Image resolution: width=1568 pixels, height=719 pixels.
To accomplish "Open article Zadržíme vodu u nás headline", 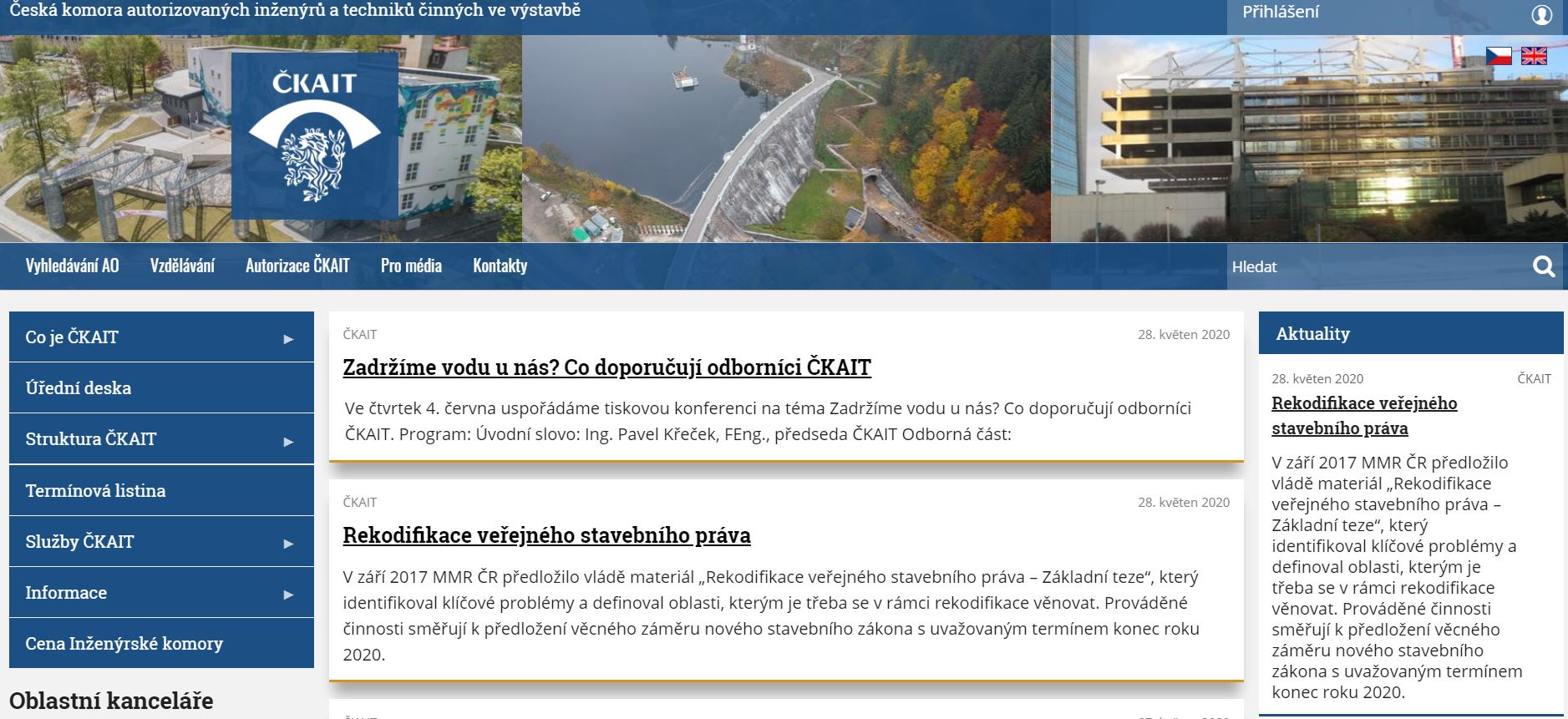I will (x=606, y=367).
